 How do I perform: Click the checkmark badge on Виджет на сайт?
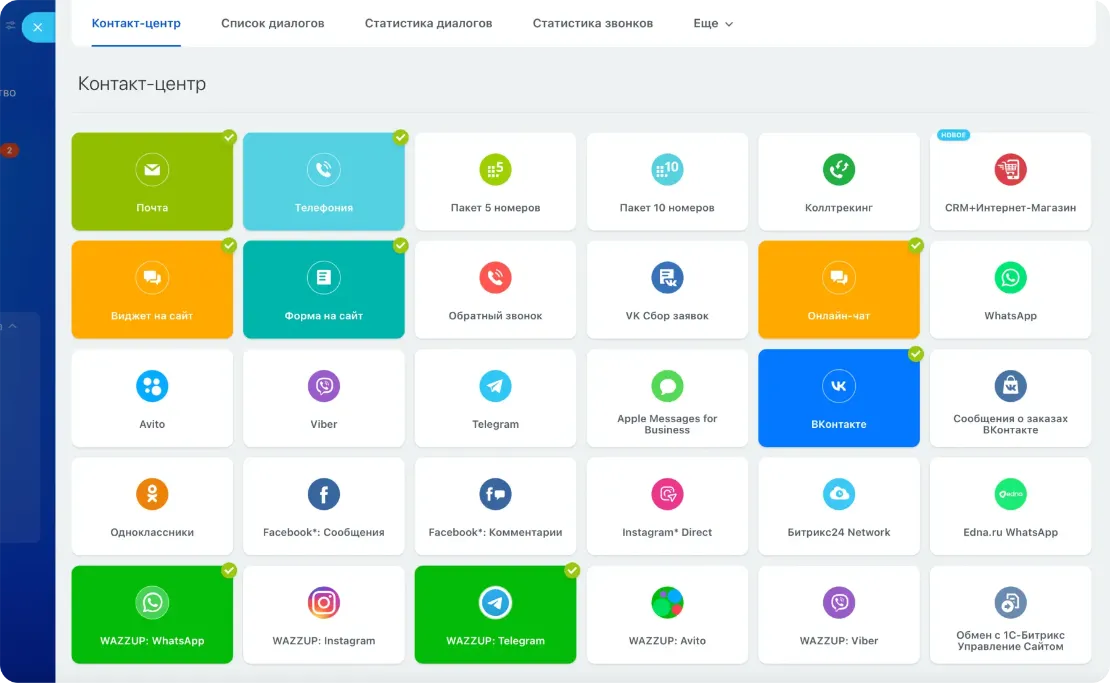229,245
